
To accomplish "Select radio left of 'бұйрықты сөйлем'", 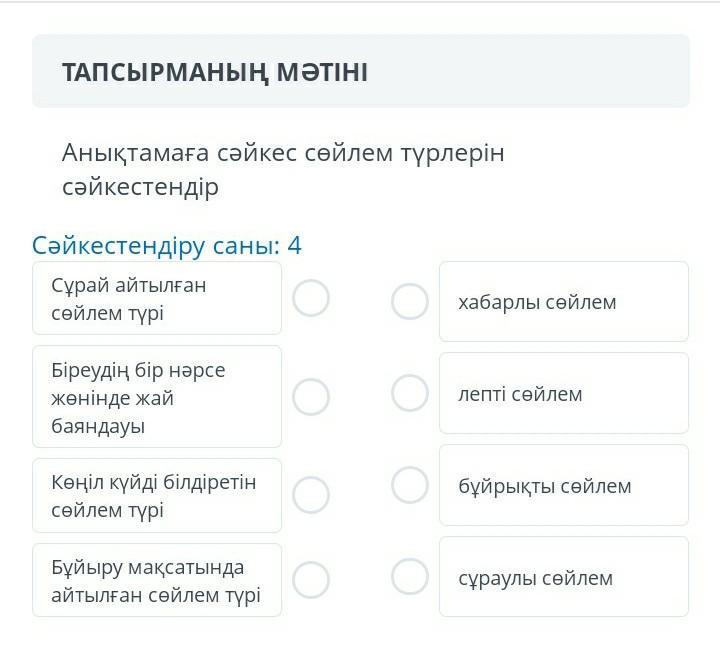I will [409, 485].
